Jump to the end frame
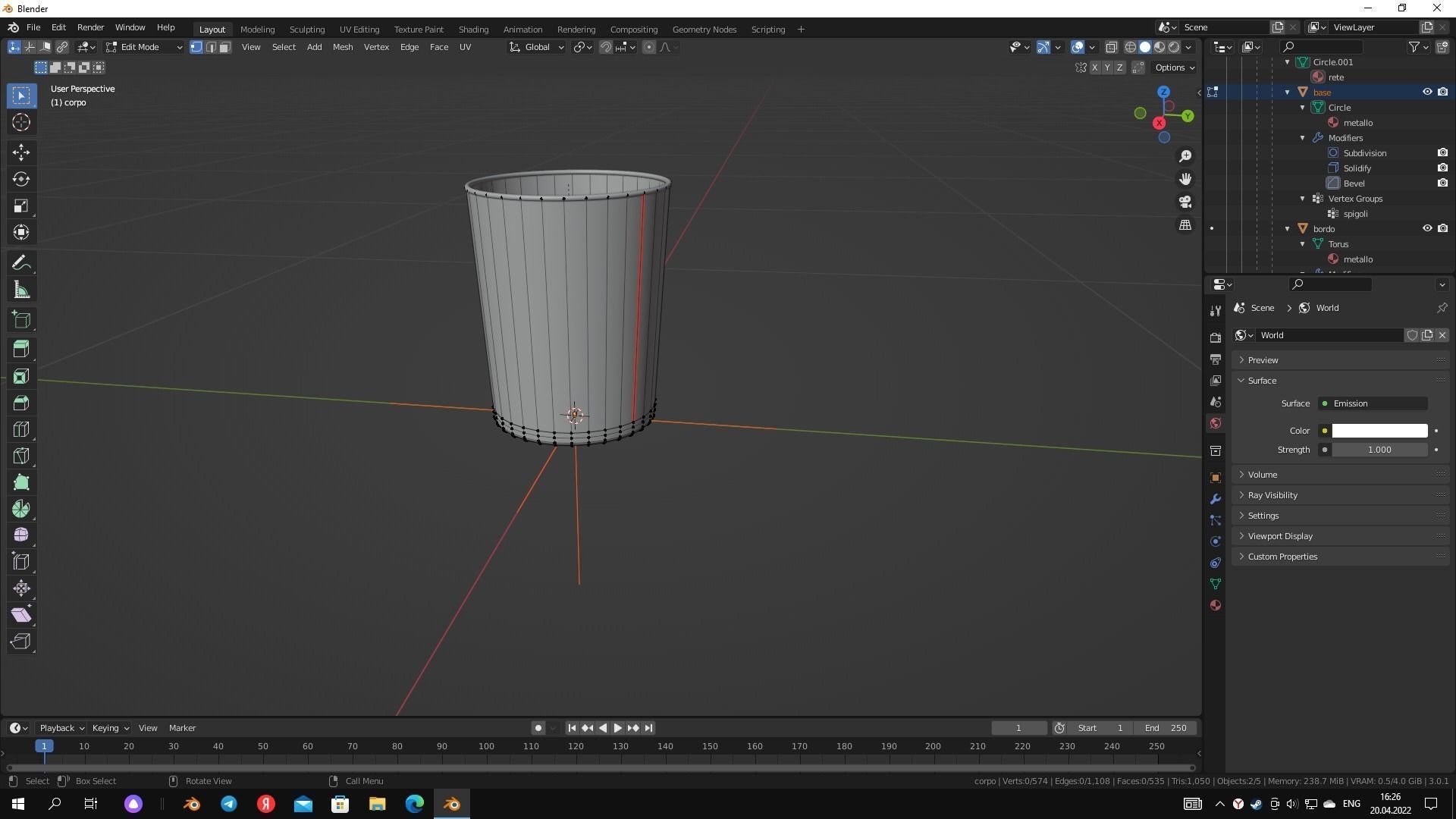The image size is (1456, 819). click(648, 728)
